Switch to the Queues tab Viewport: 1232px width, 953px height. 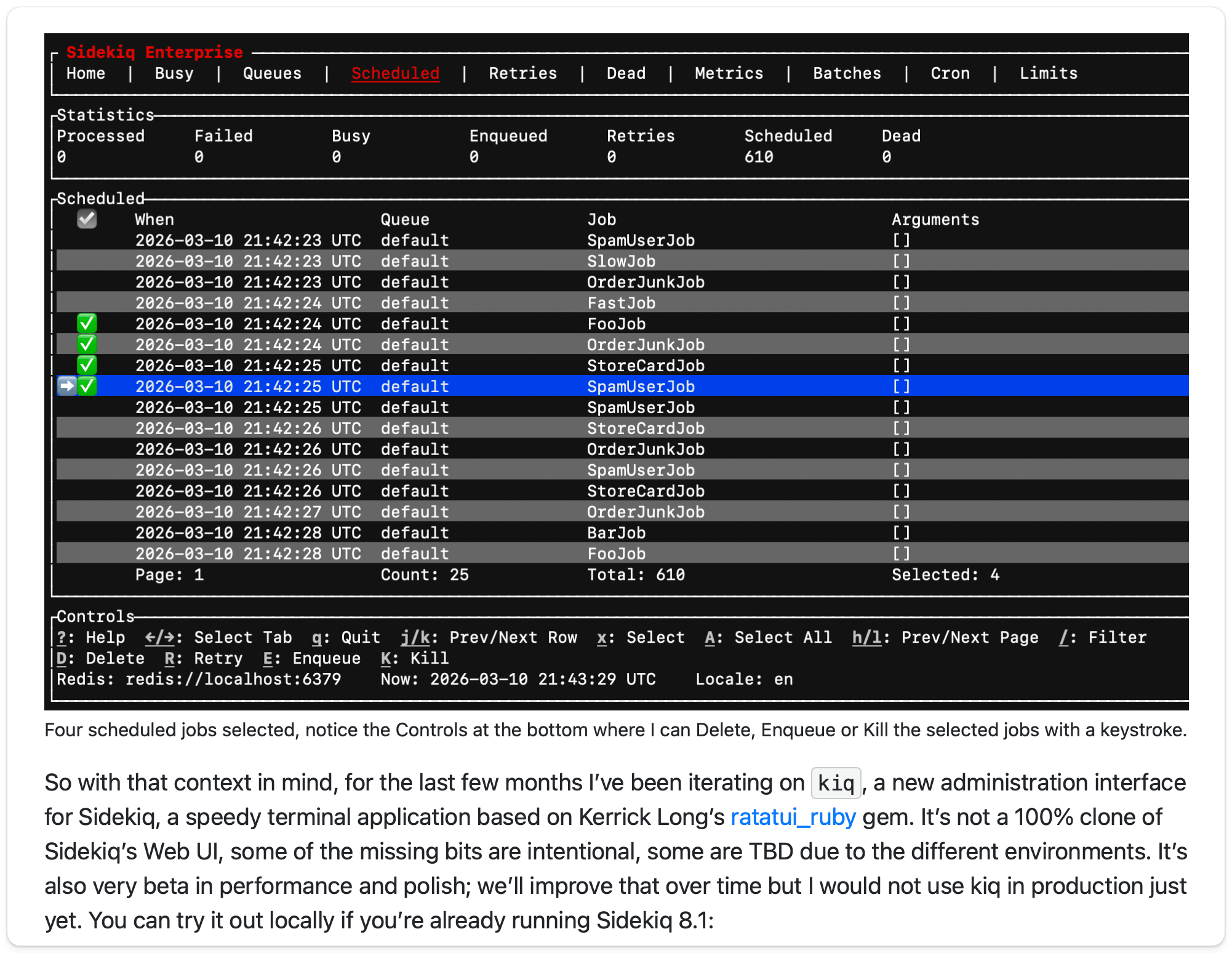pos(272,73)
